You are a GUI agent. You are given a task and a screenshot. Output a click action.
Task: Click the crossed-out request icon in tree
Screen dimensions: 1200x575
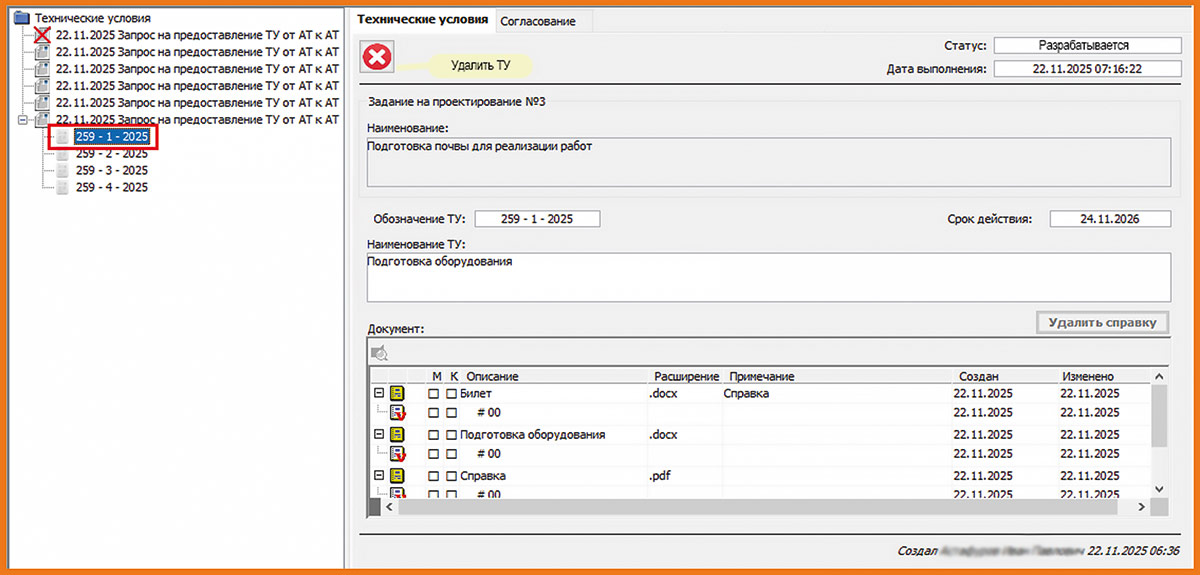point(42,35)
